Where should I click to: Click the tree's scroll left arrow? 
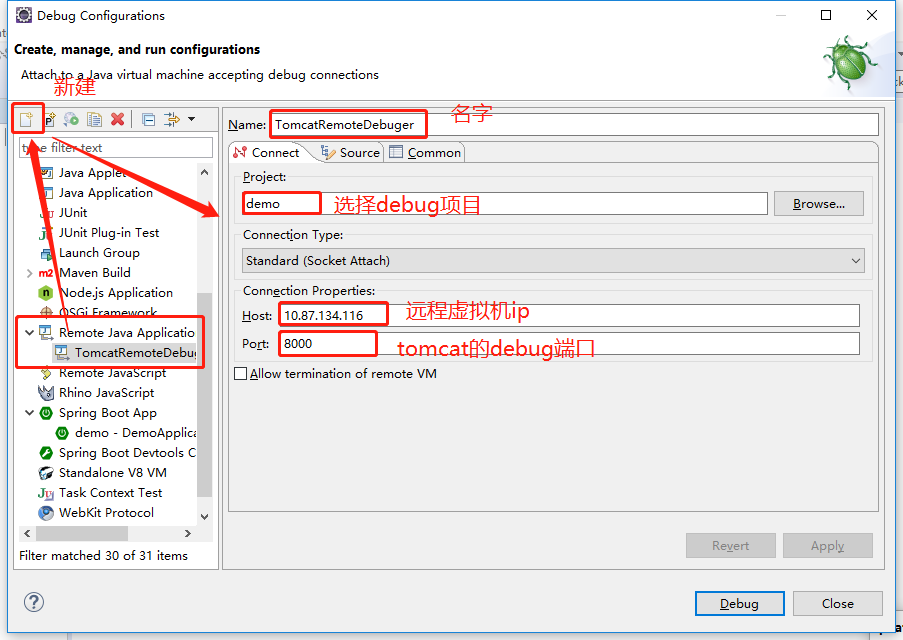pos(26,533)
